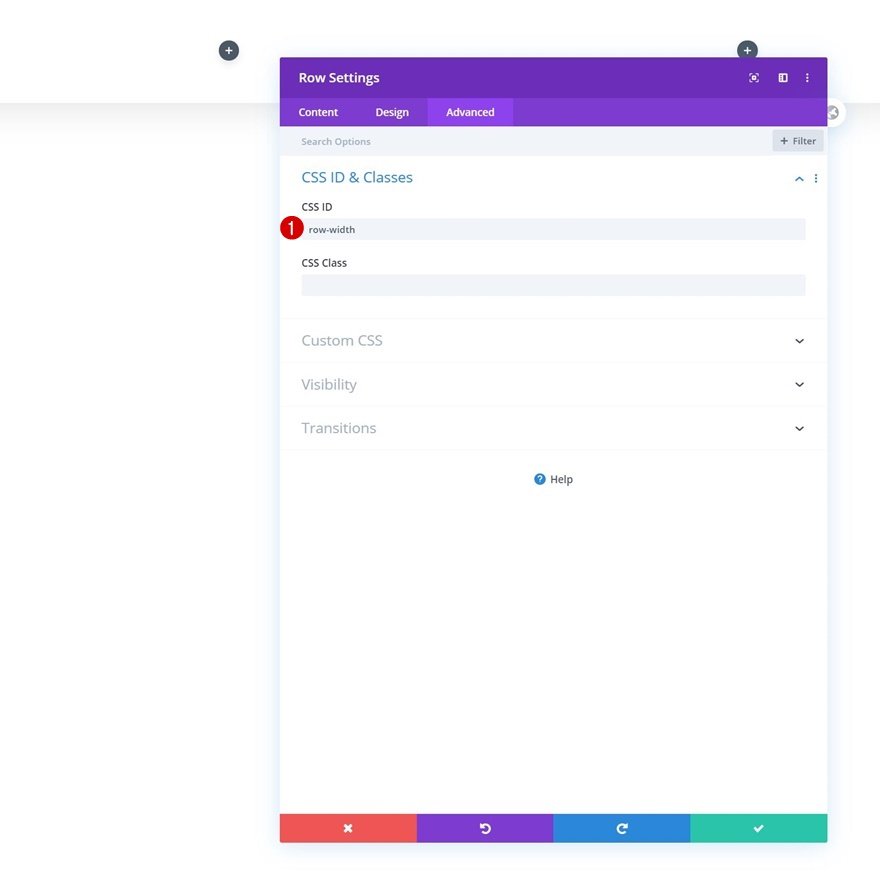The height and width of the screenshot is (874, 880).
Task: Select the Advanced tab
Action: pyautogui.click(x=470, y=112)
